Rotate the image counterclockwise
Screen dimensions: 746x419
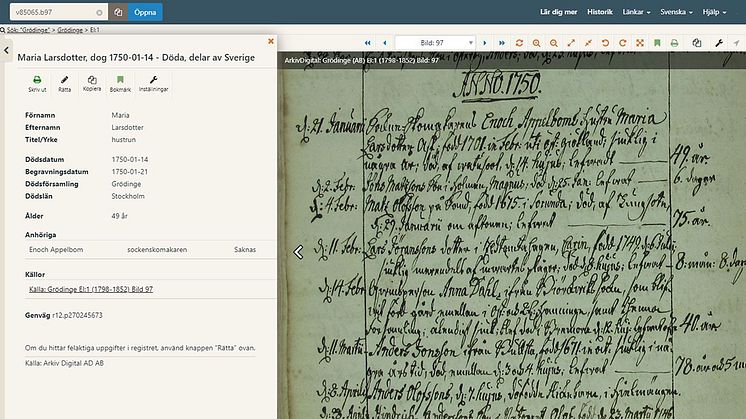click(607, 43)
